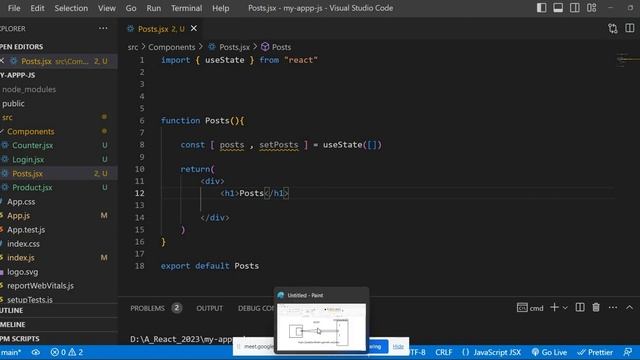
Task: Open index.js file
Action: (59, 258)
